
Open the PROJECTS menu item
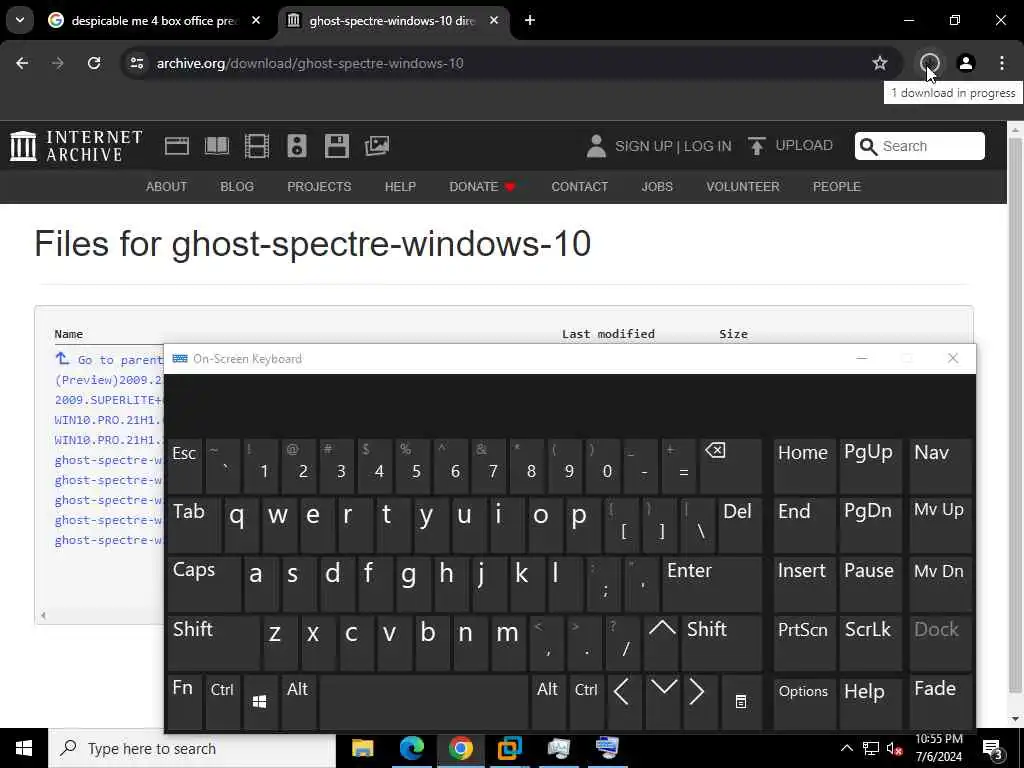pyautogui.click(x=319, y=187)
